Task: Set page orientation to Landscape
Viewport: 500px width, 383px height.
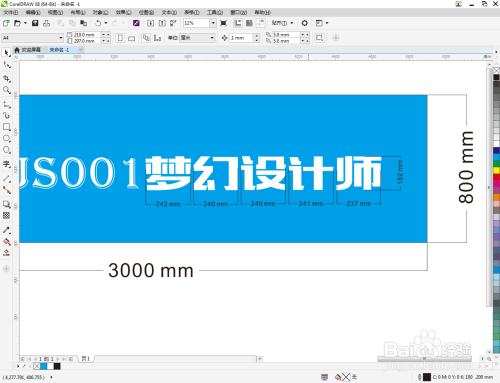Action: [x=132, y=38]
